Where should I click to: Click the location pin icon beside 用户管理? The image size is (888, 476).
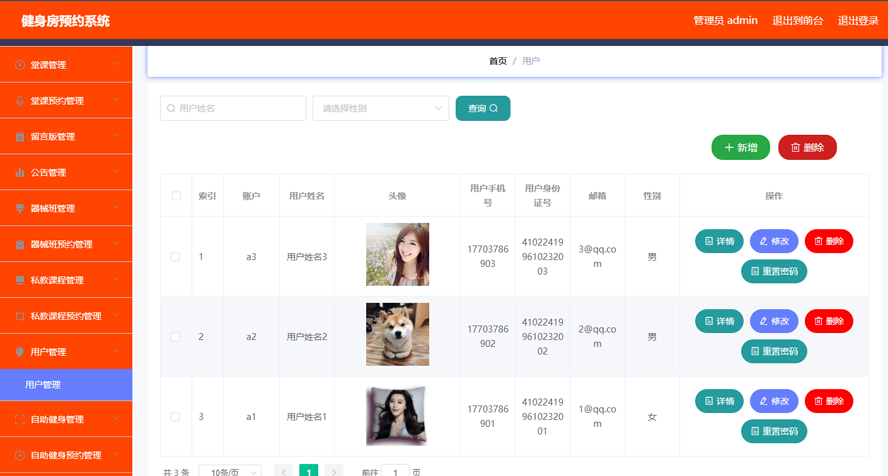tap(20, 352)
